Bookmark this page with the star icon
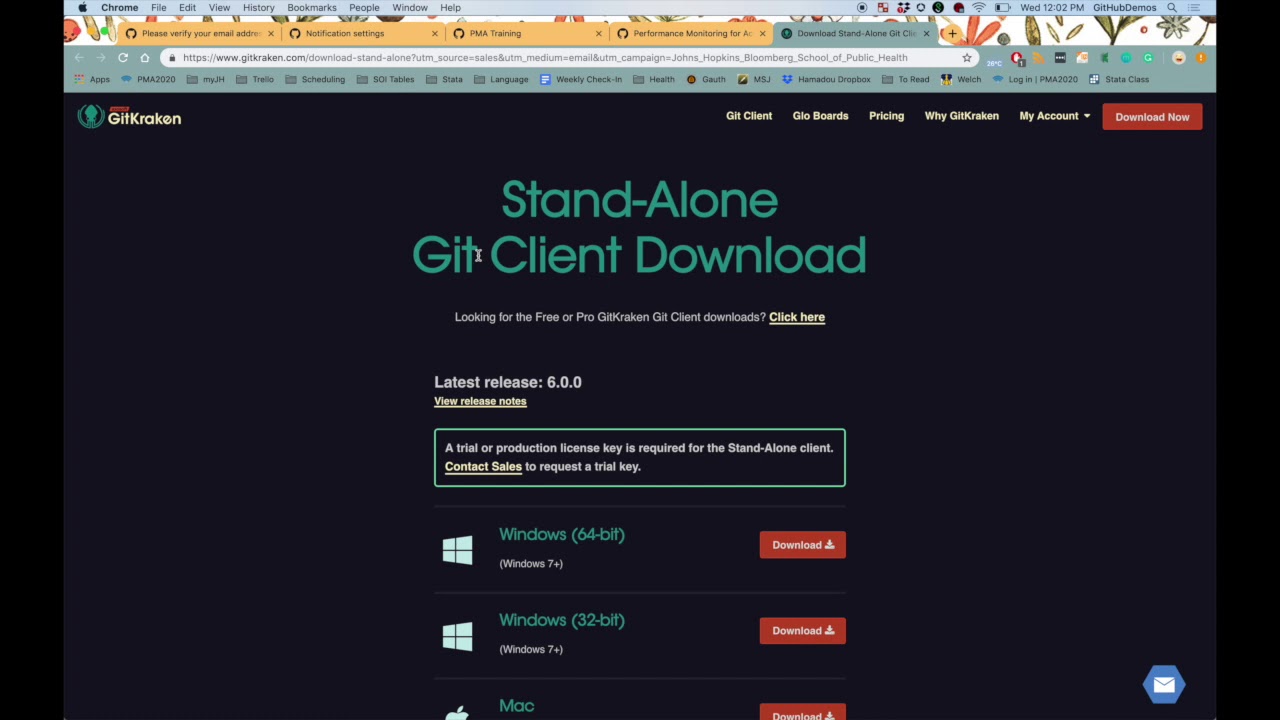The image size is (1280, 720). [967, 58]
